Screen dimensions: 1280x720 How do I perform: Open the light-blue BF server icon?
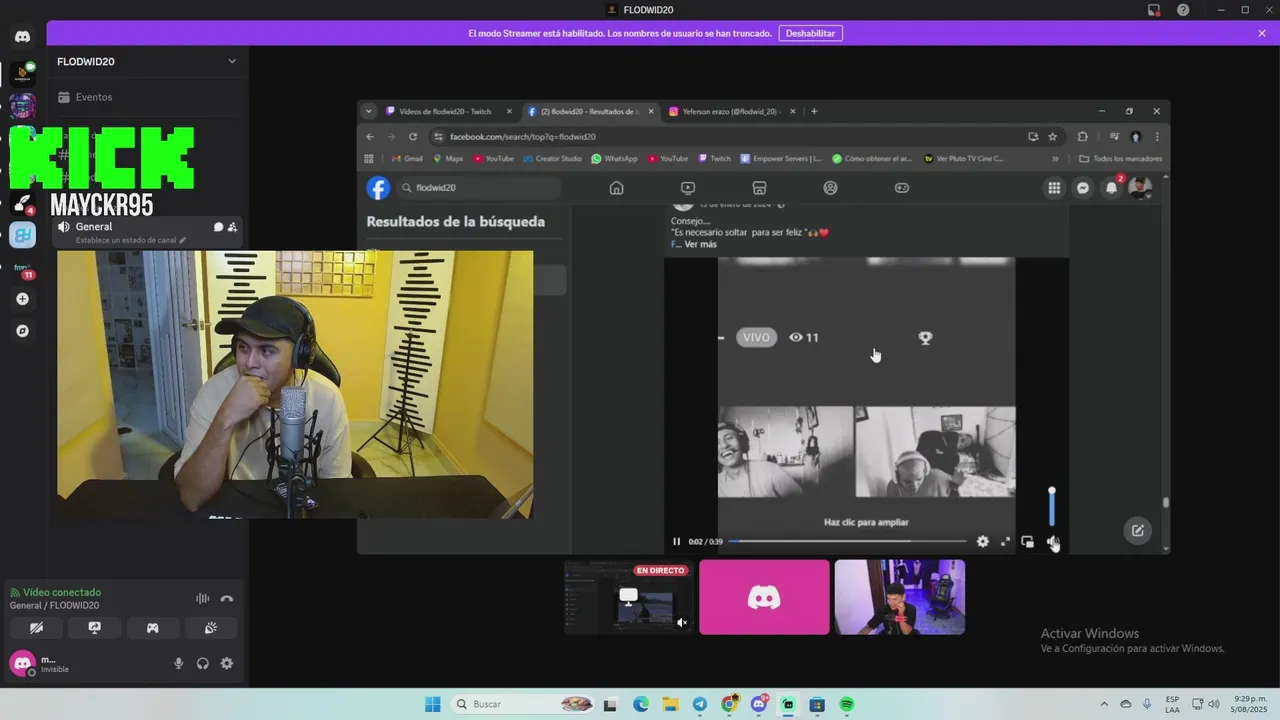pos(22,236)
